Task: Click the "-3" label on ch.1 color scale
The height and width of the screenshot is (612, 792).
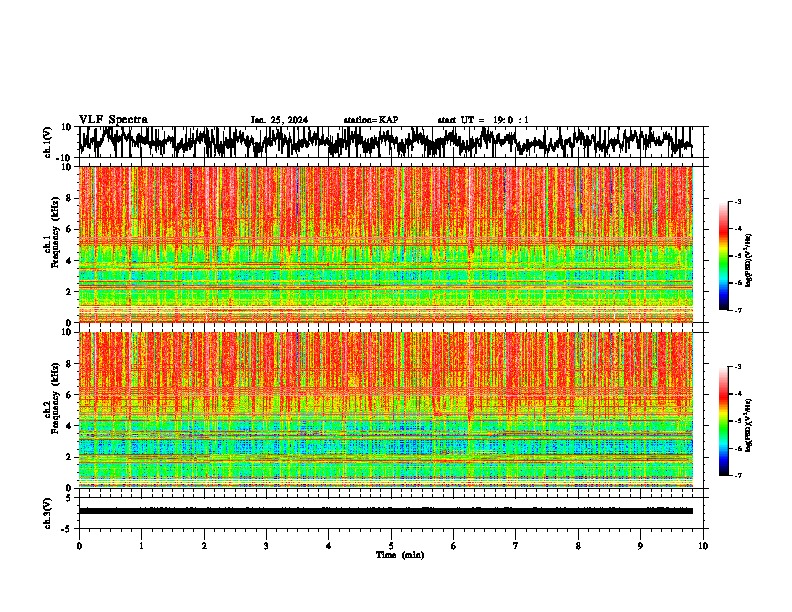Action: pos(737,201)
